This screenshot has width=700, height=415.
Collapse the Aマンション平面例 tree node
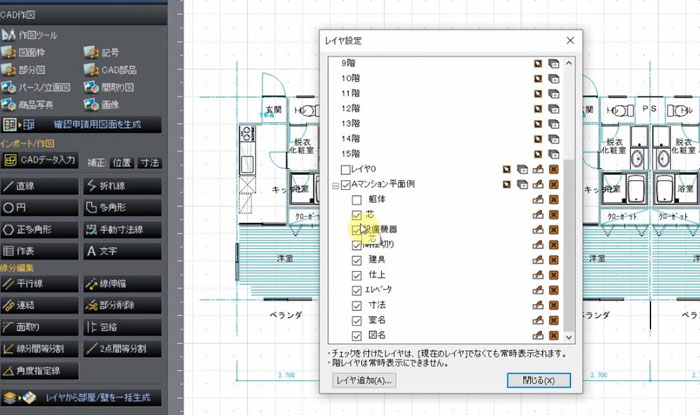(335, 185)
